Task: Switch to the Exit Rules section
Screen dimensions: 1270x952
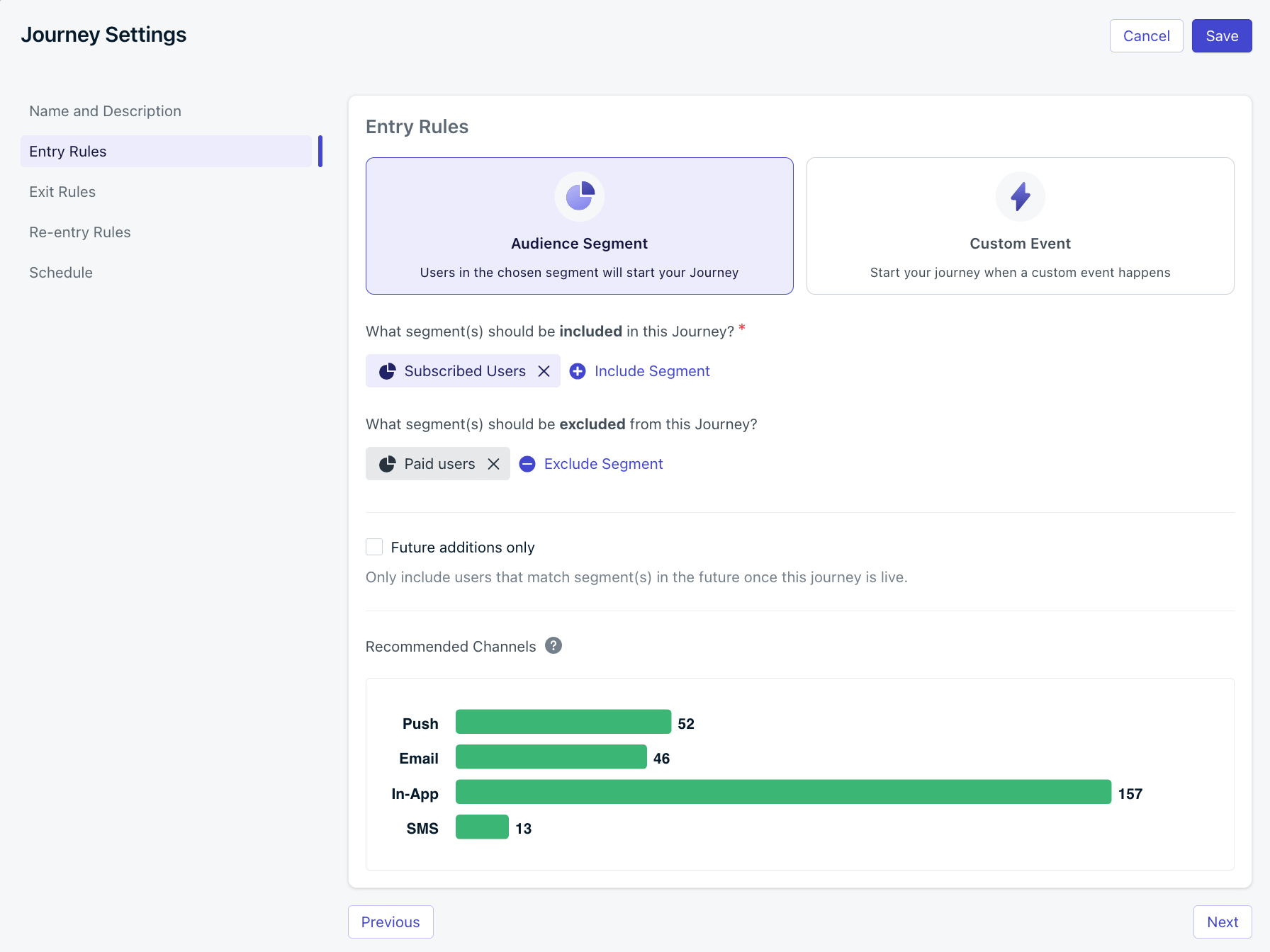Action: (x=62, y=191)
